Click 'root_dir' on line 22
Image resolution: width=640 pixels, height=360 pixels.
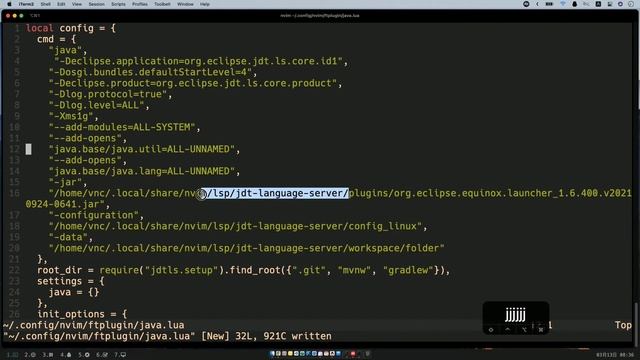pos(60,271)
